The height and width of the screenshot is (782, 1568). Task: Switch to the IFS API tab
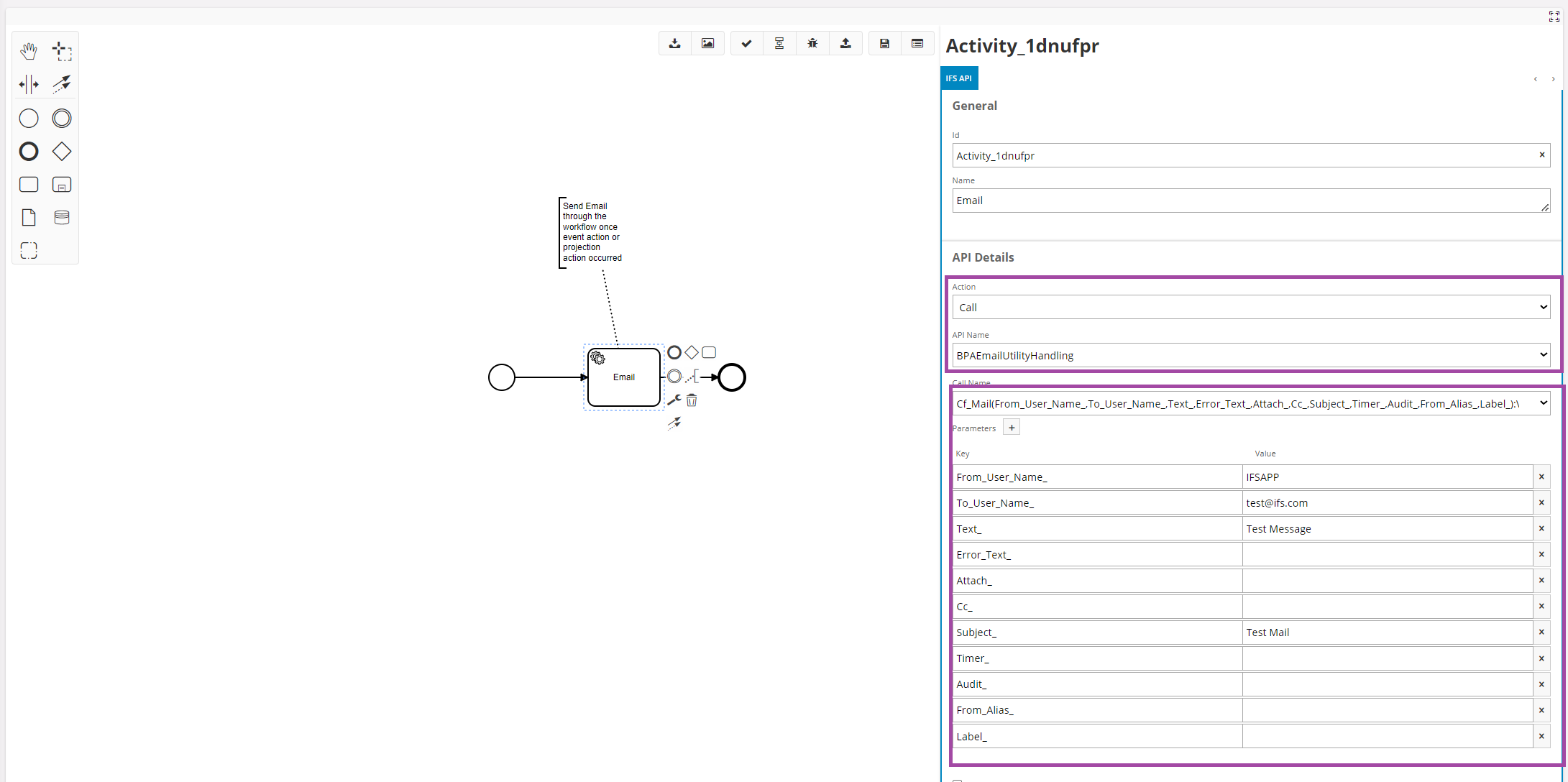[x=958, y=78]
